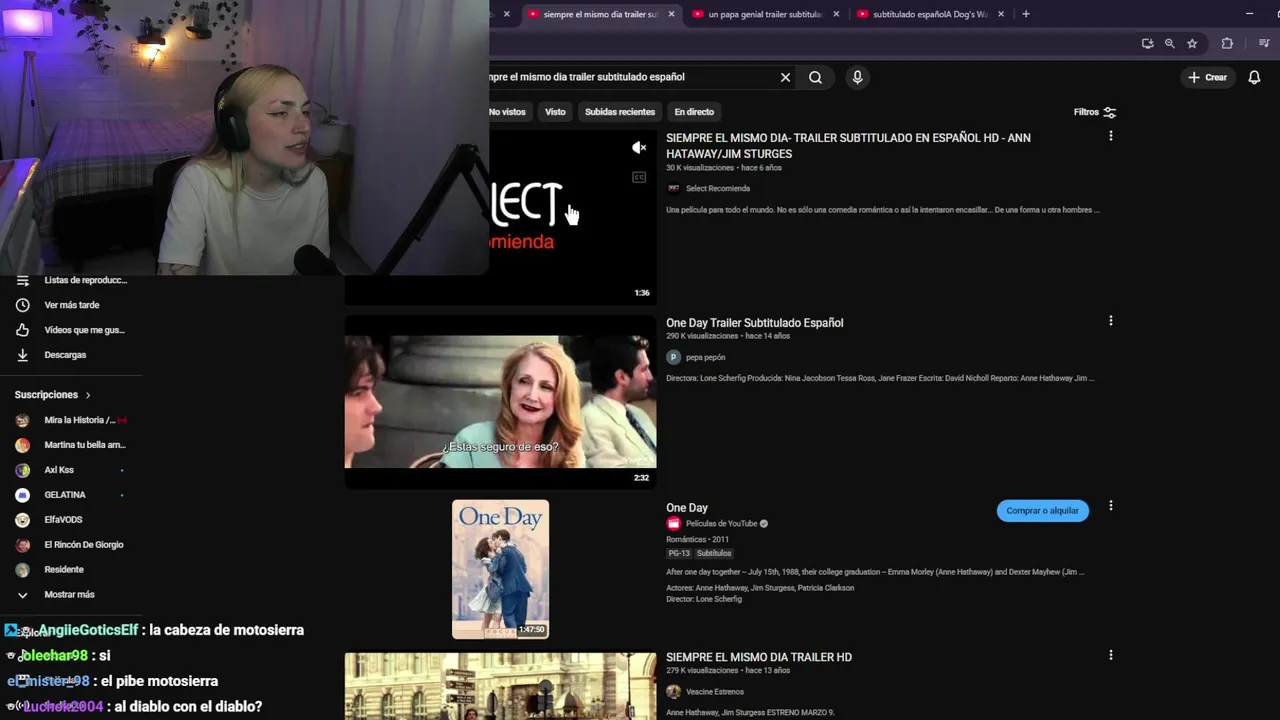This screenshot has width=1280, height=720.
Task: Open the Veacine Estrenos channel
Action: click(714, 692)
